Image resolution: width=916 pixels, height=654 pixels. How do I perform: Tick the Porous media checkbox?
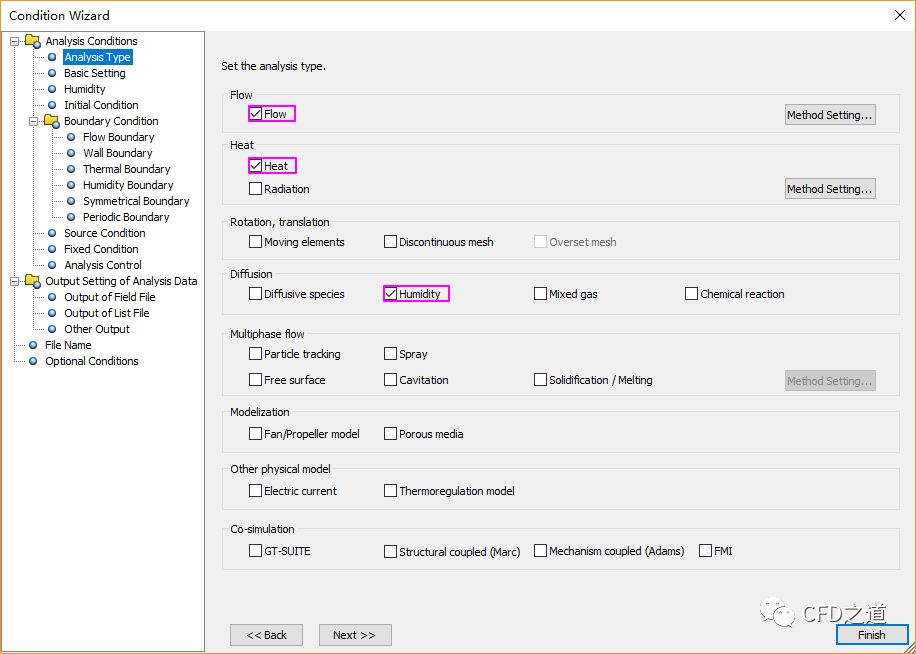click(x=391, y=434)
